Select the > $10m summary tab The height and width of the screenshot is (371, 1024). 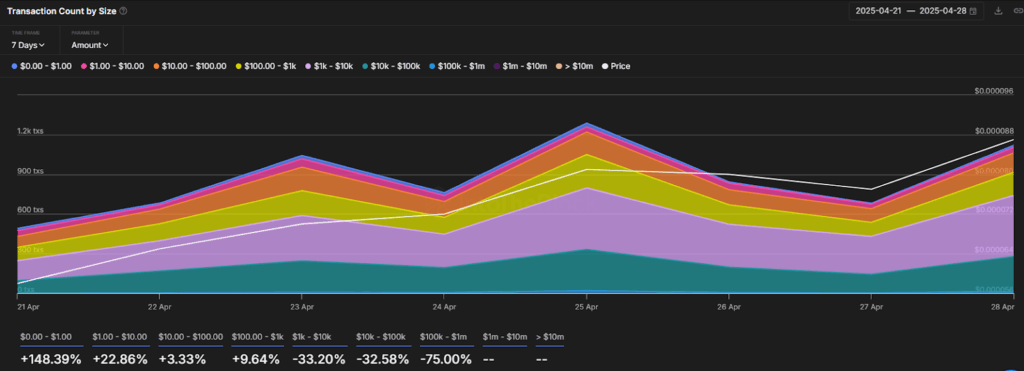coord(550,349)
